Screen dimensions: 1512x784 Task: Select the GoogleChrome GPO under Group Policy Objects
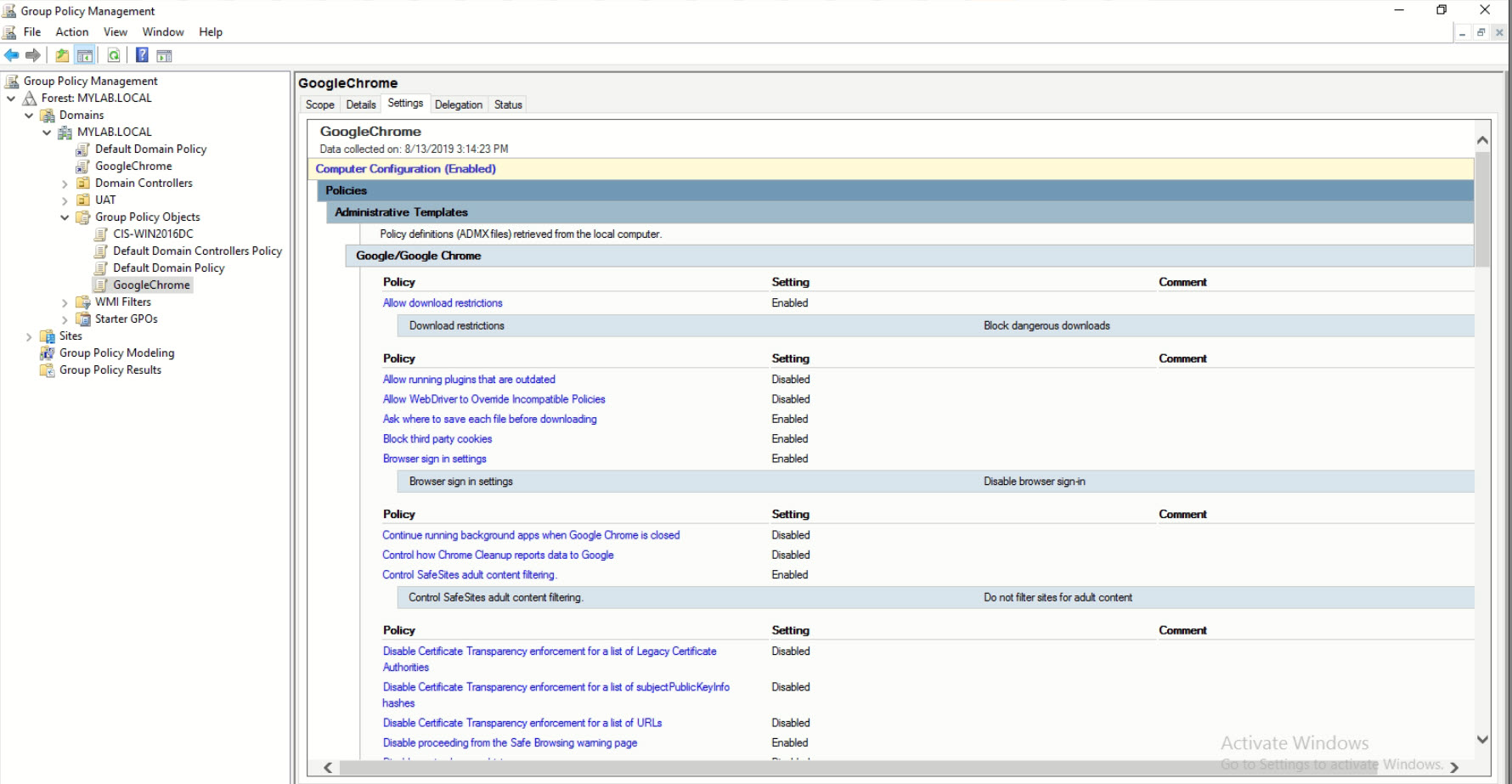tap(151, 285)
